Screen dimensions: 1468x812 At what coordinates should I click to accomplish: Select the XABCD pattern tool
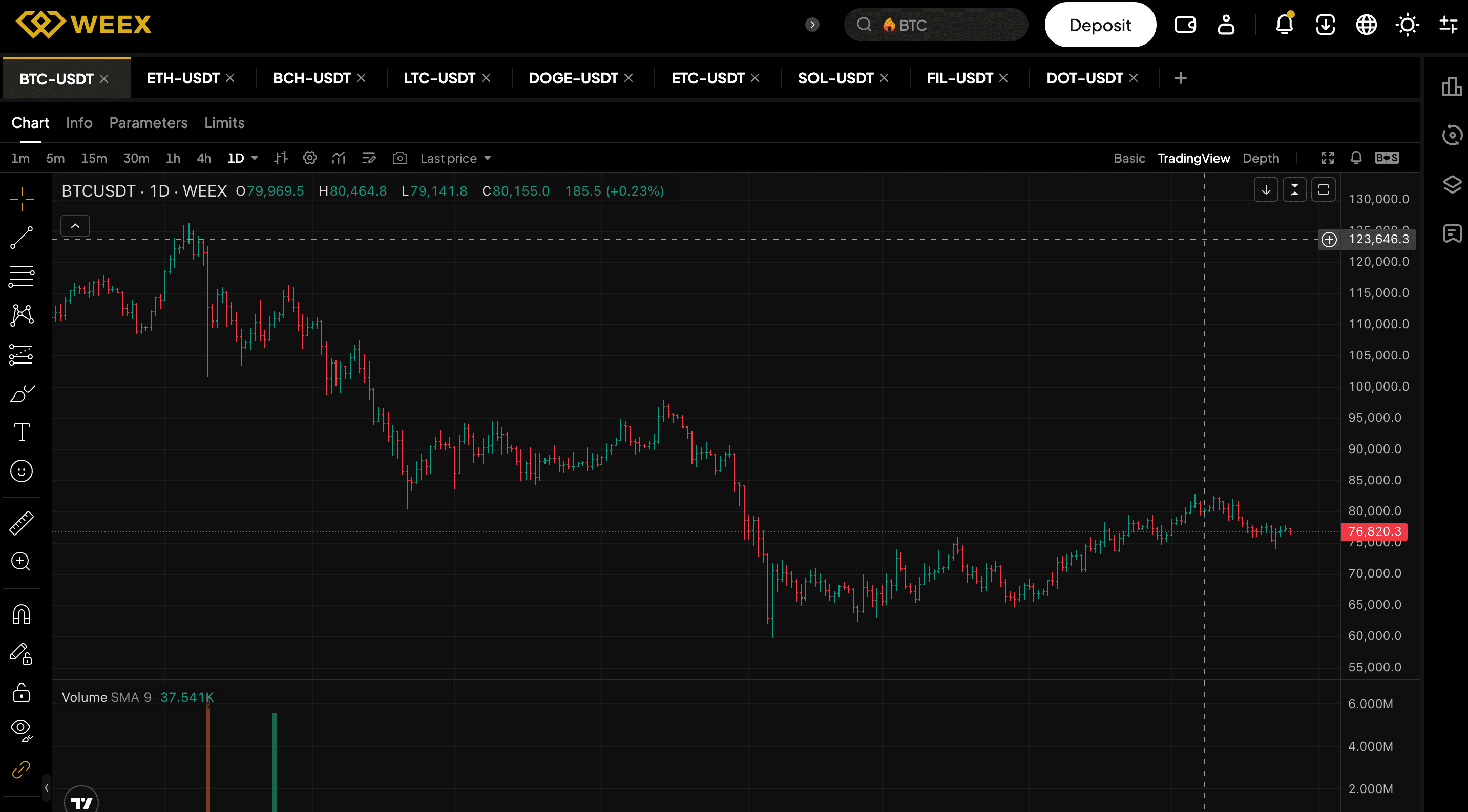click(x=22, y=315)
